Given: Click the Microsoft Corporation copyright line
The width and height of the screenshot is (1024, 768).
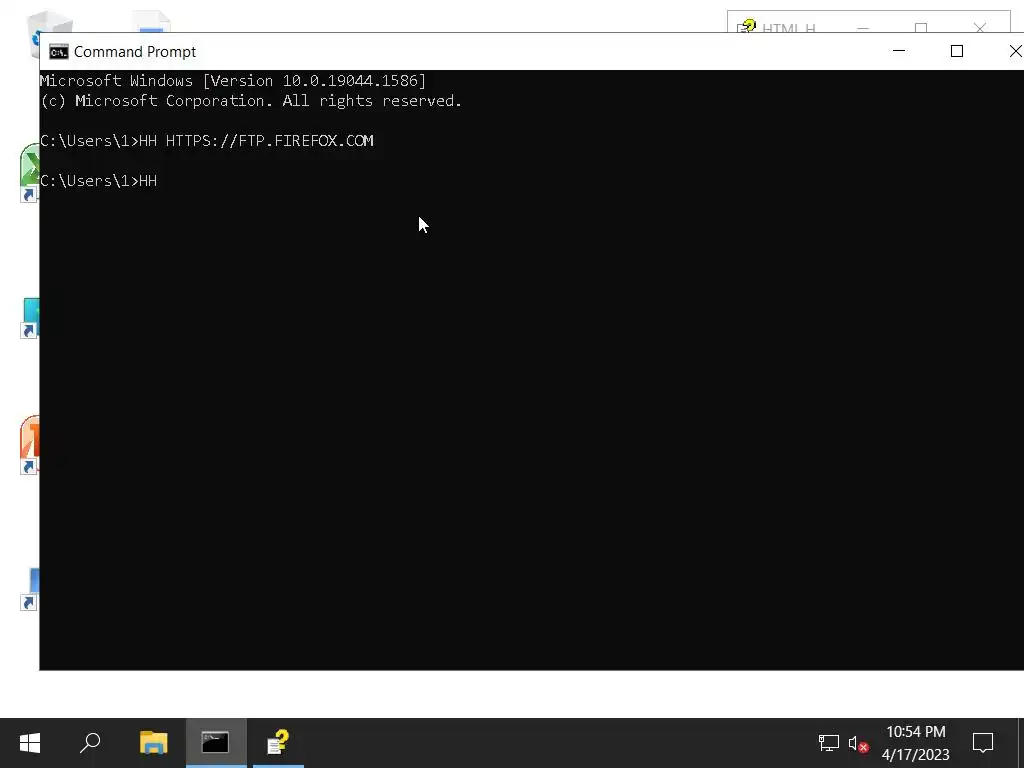Looking at the screenshot, I should pyautogui.click(x=251, y=101).
